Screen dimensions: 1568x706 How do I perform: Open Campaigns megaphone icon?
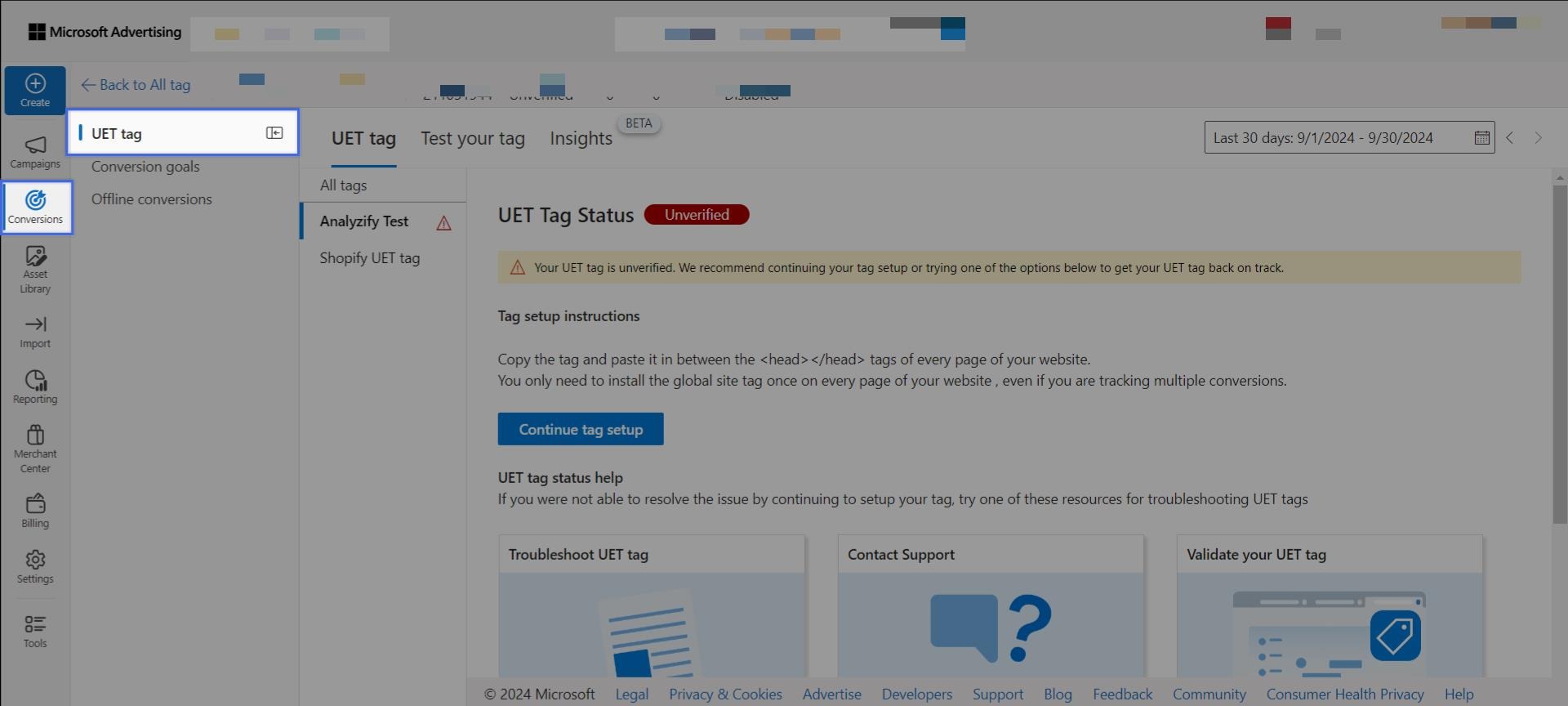35,145
